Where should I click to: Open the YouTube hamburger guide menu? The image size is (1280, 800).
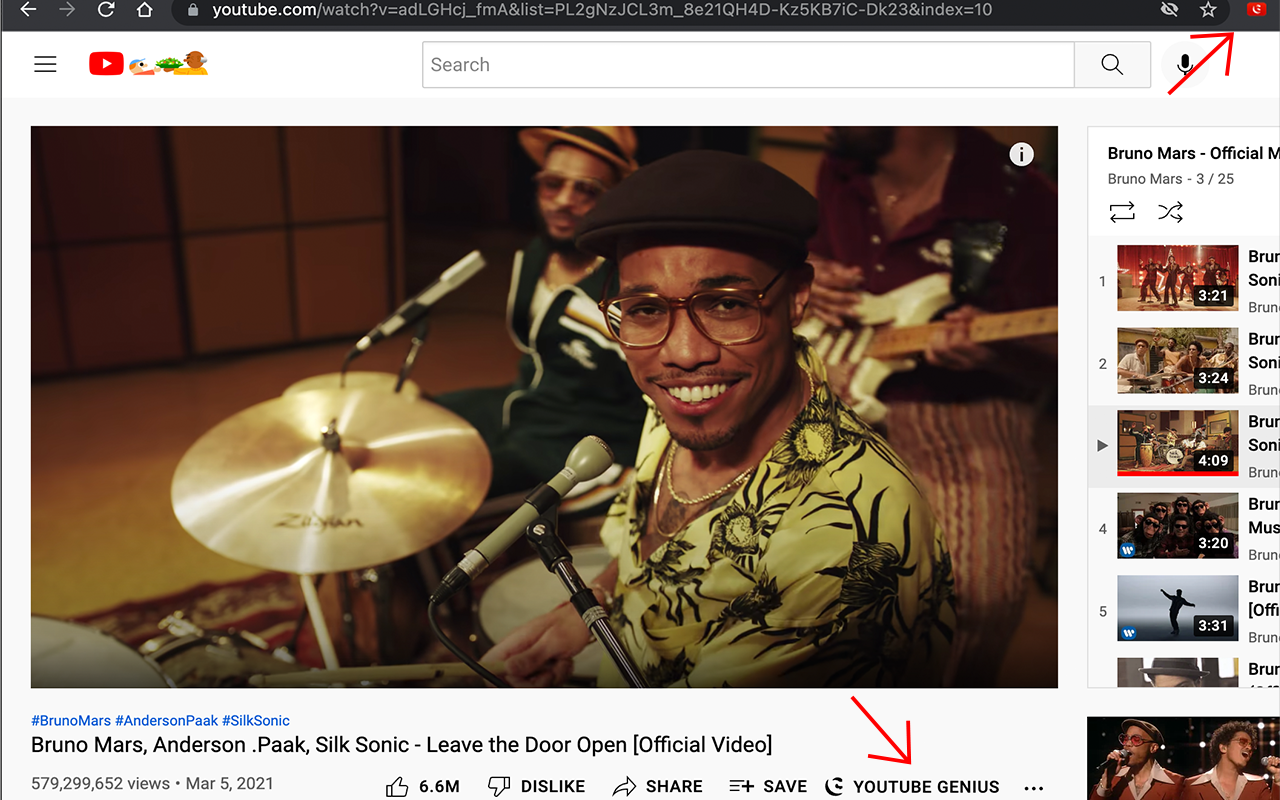click(x=45, y=64)
